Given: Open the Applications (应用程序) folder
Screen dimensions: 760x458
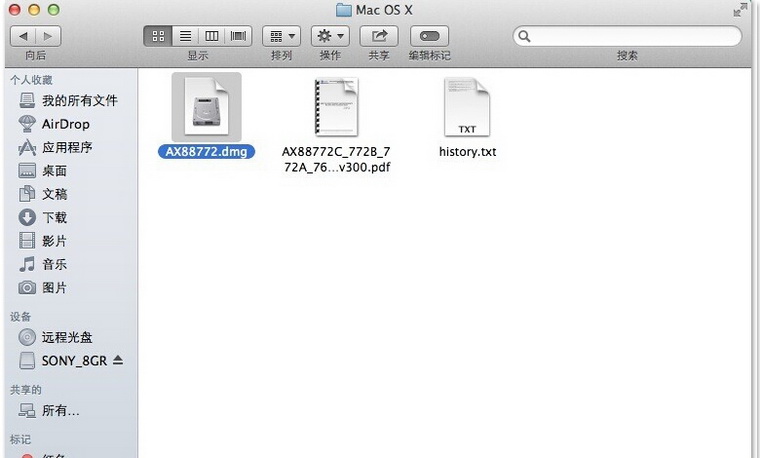Looking at the screenshot, I should coord(66,148).
